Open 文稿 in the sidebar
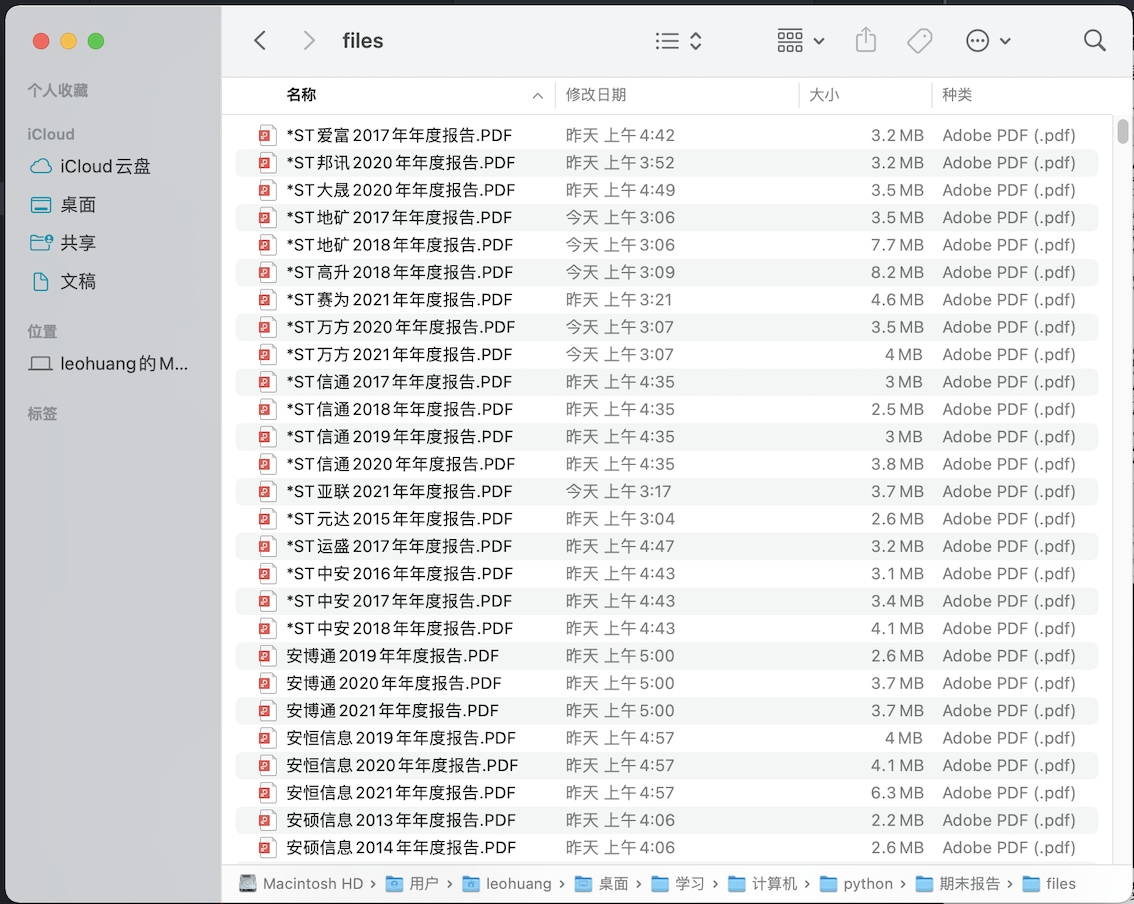The image size is (1134, 904). pos(78,281)
